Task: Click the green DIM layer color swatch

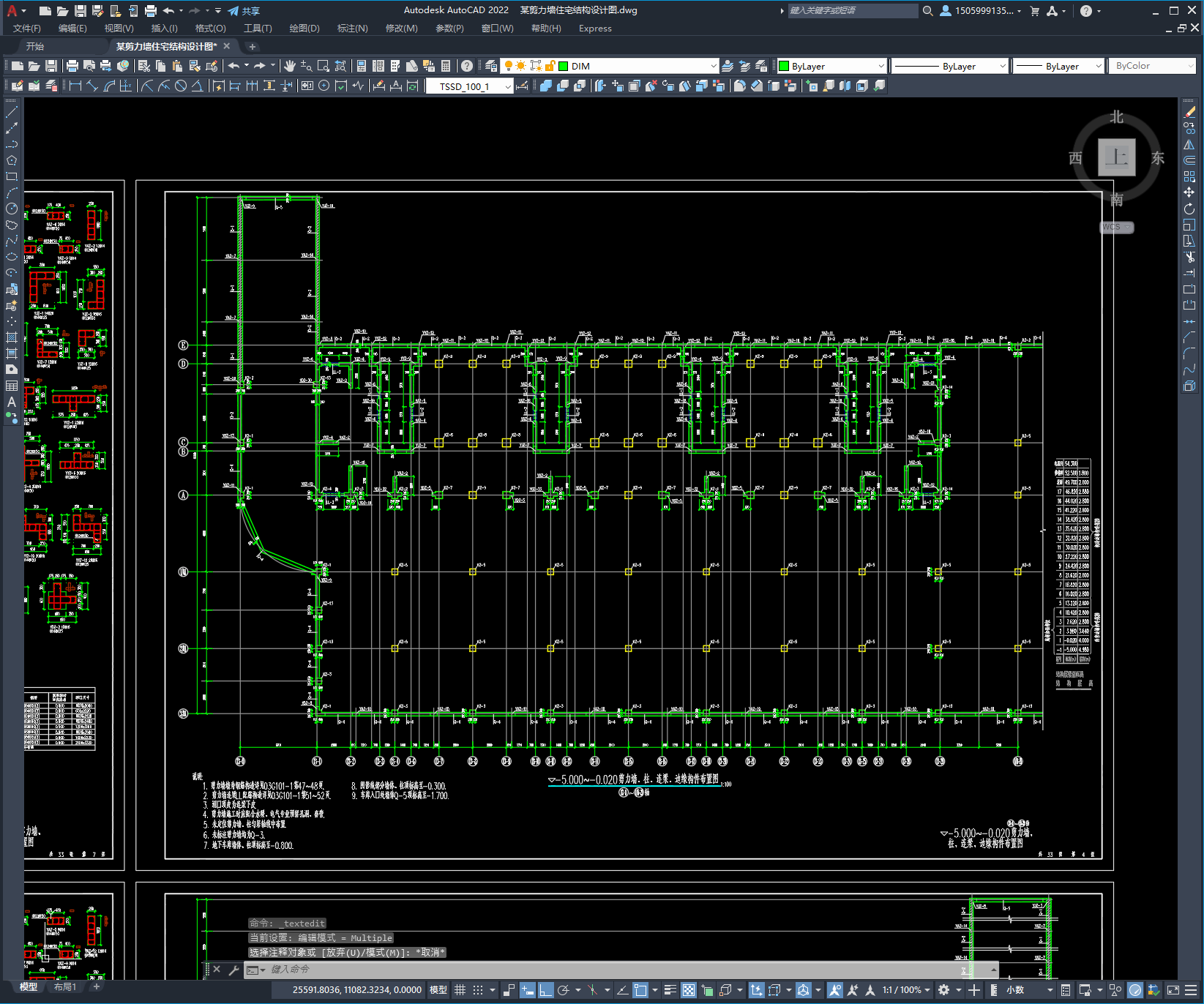Action: pyautogui.click(x=564, y=66)
